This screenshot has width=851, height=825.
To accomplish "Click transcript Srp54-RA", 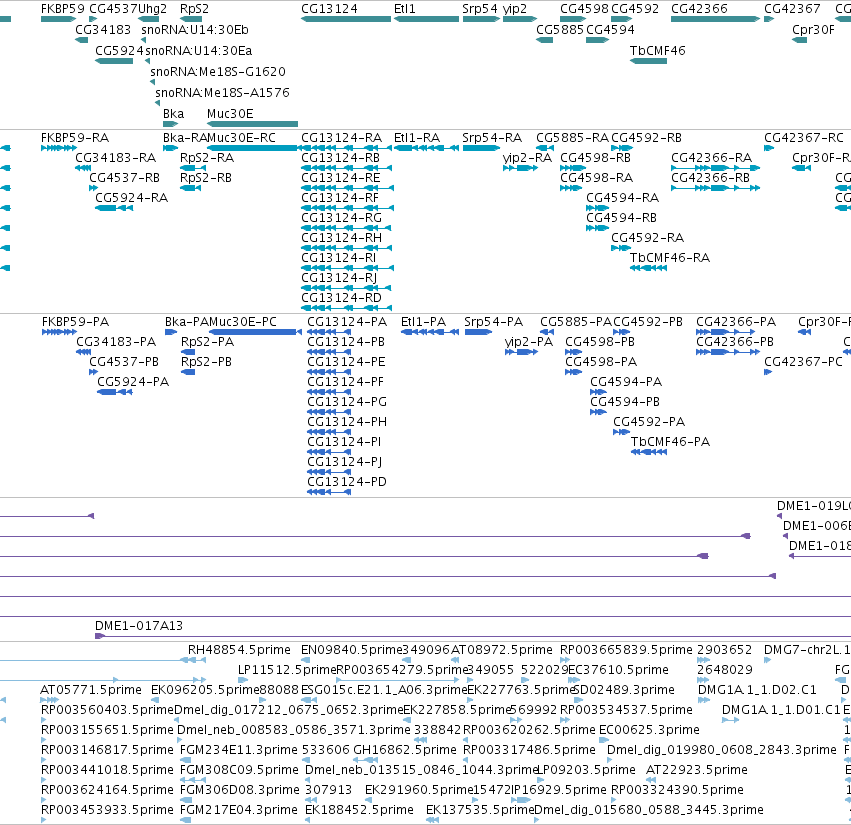I will pyautogui.click(x=492, y=138).
